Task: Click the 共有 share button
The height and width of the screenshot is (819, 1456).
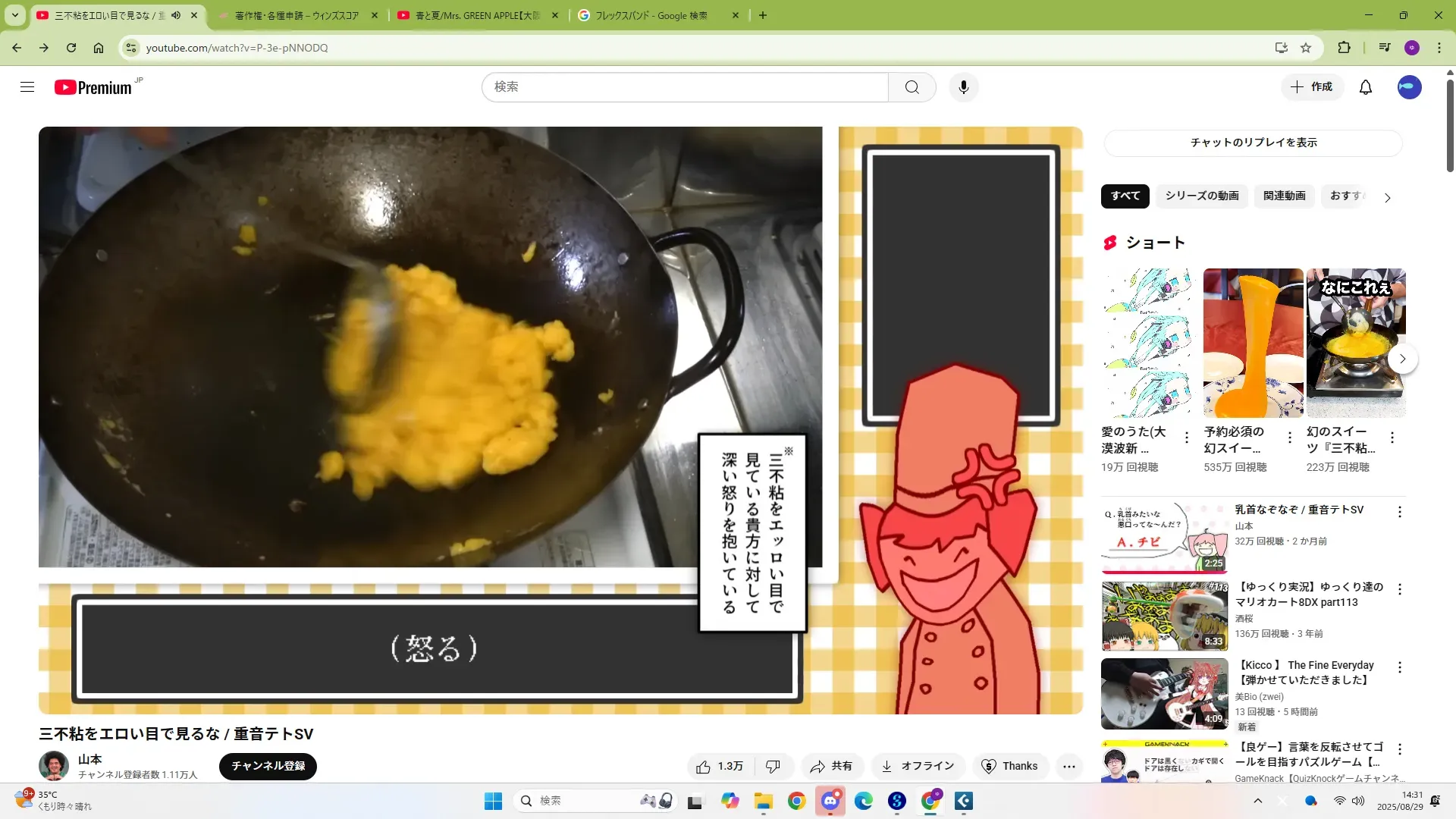Action: (x=831, y=767)
